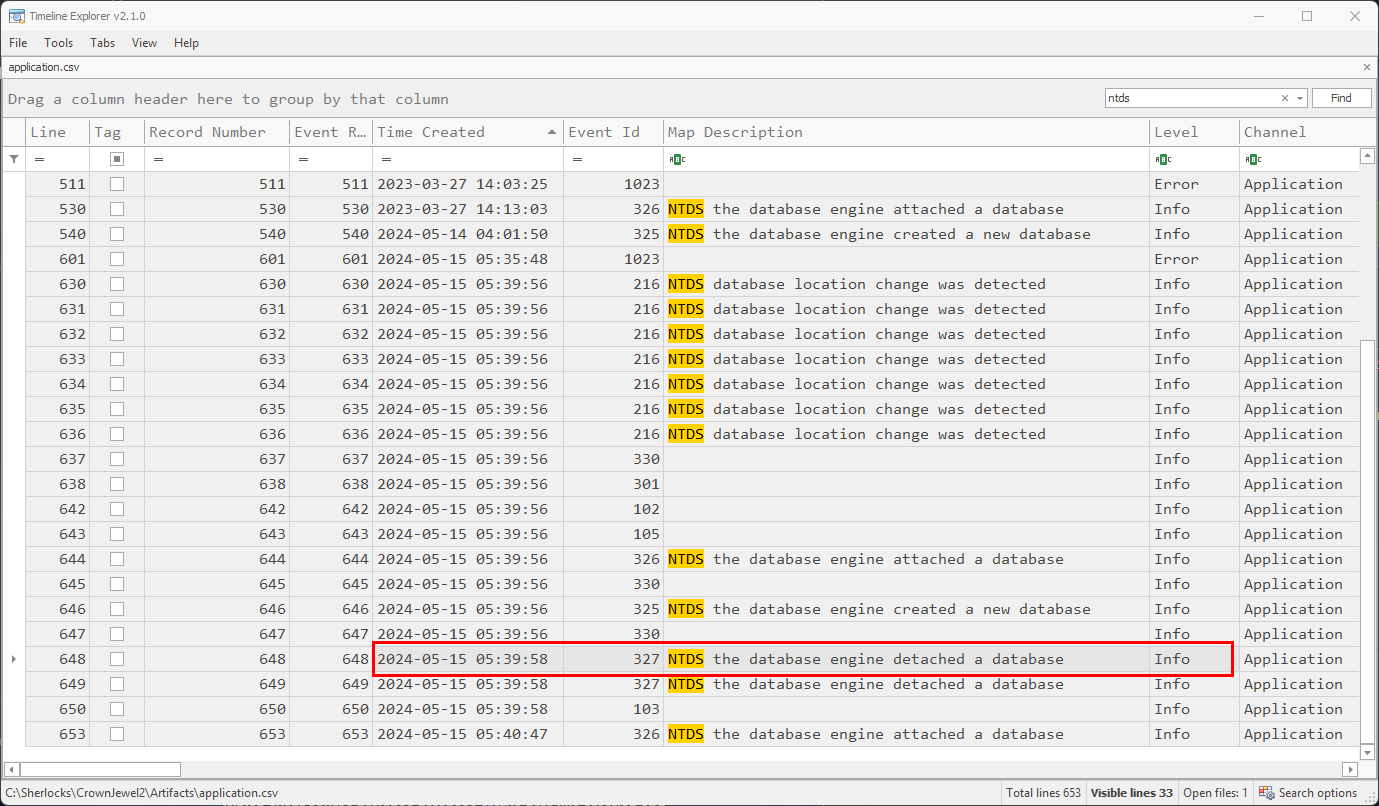Click the Channel column filter operator icon
The width and height of the screenshot is (1379, 806).
pyautogui.click(x=1253, y=159)
